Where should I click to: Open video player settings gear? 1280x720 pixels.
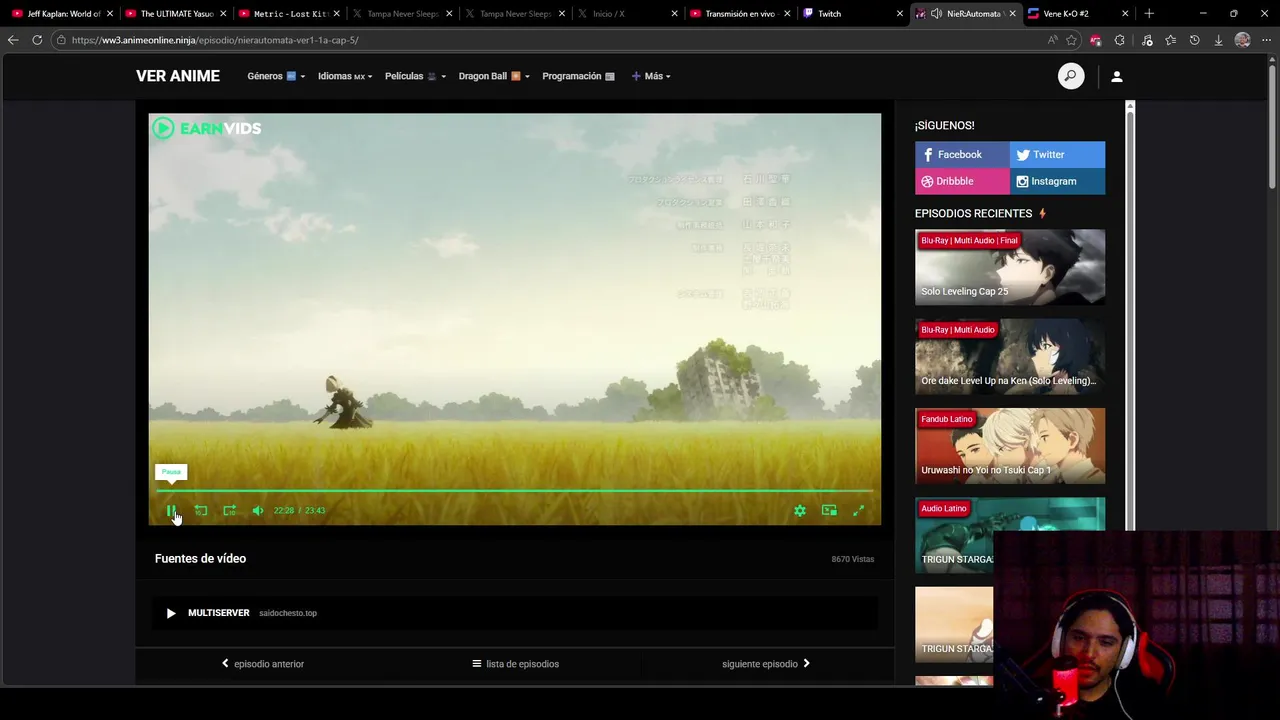800,510
